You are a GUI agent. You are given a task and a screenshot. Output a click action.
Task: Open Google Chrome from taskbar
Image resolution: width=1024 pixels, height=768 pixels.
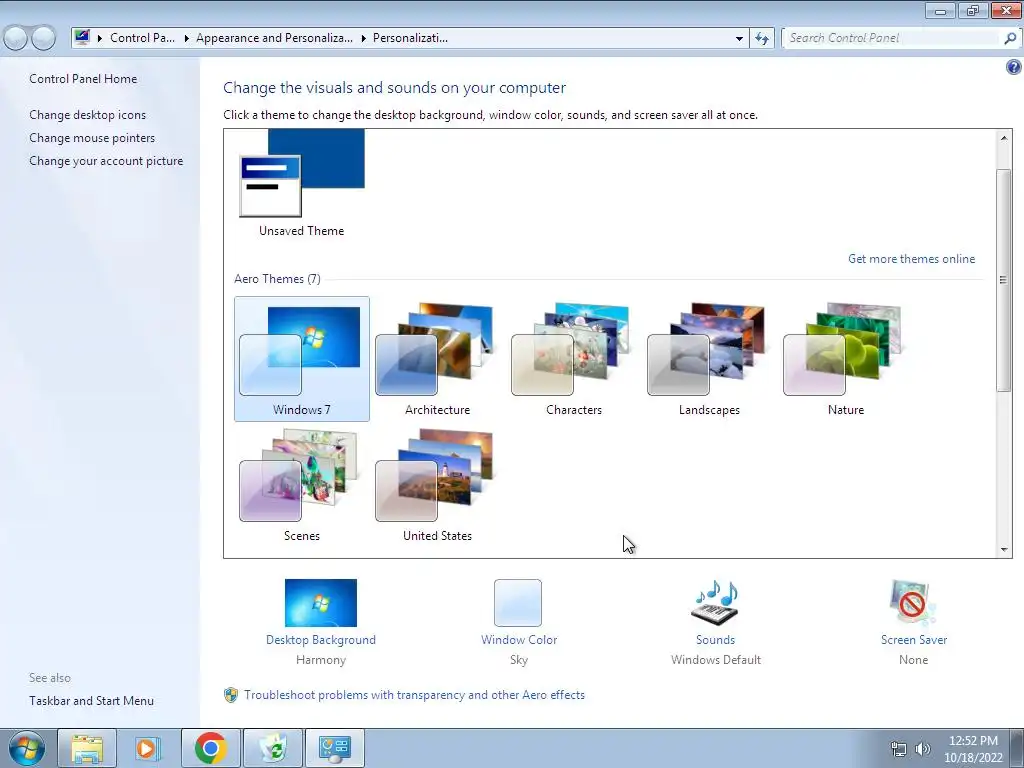click(x=210, y=748)
